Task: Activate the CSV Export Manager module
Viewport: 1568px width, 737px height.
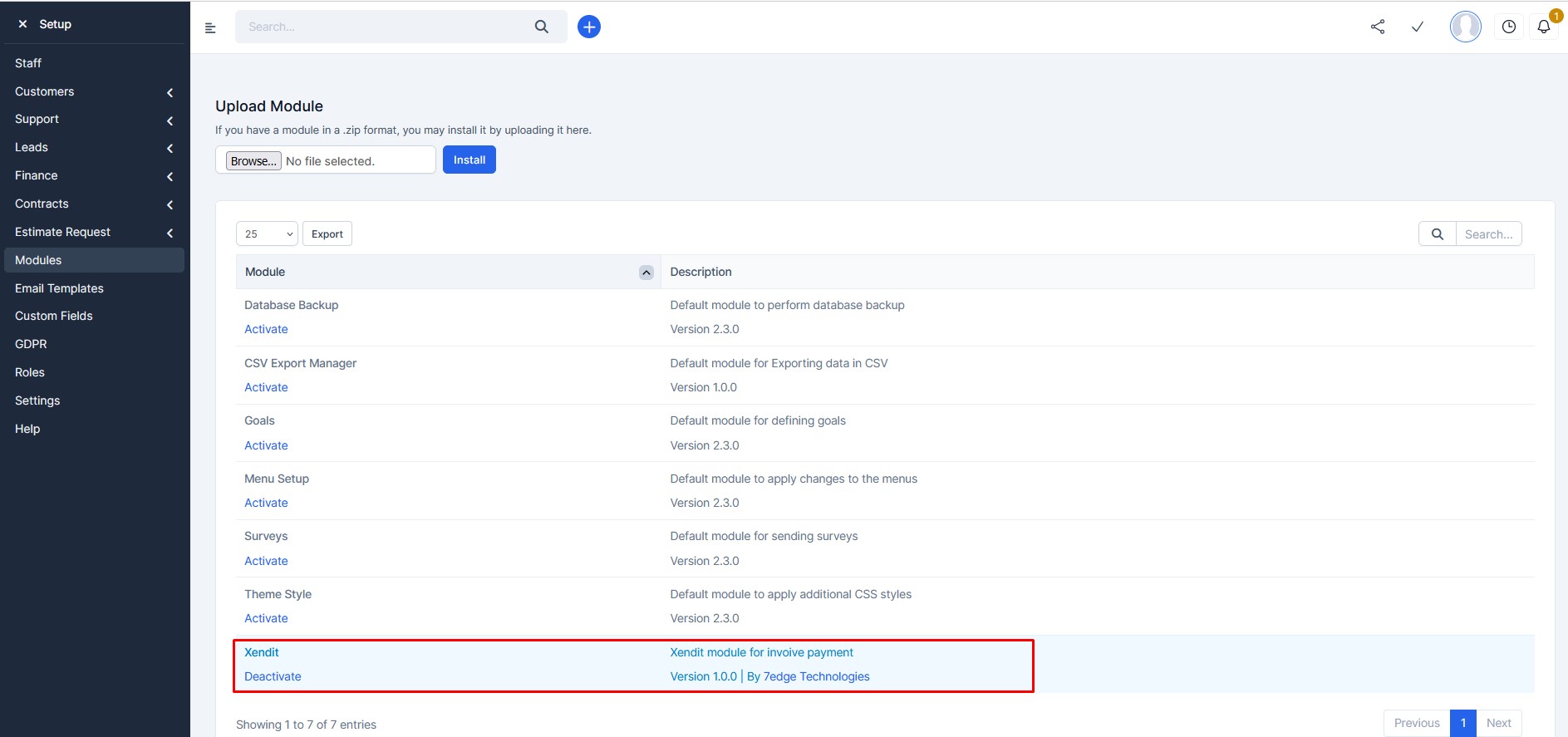Action: pyautogui.click(x=266, y=387)
